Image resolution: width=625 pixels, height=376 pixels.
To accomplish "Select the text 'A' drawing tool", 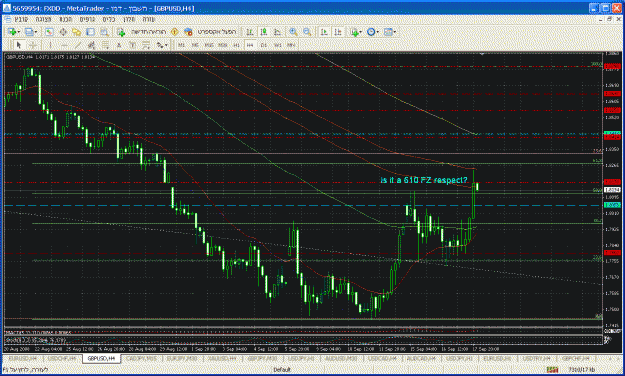I will (x=119, y=45).
